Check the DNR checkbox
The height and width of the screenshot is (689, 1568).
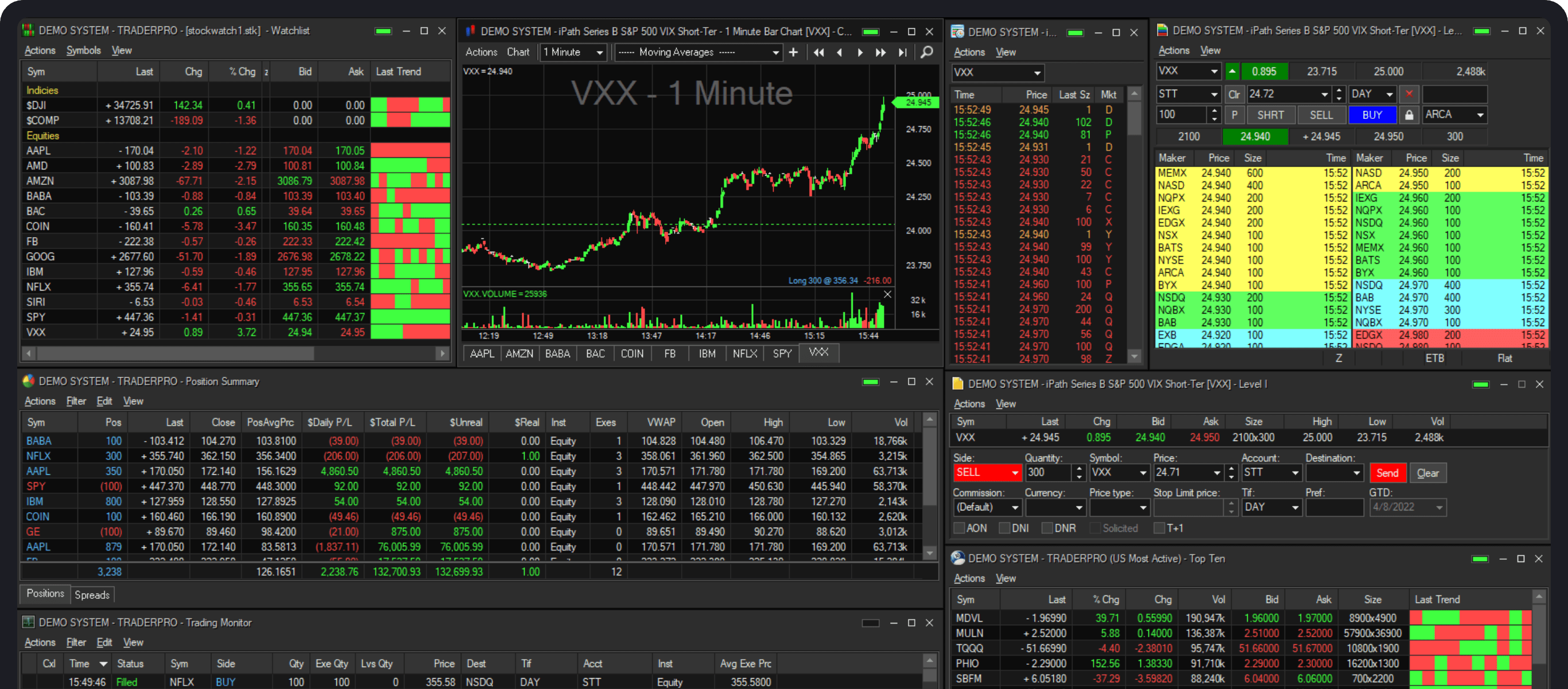pyautogui.click(x=1047, y=528)
